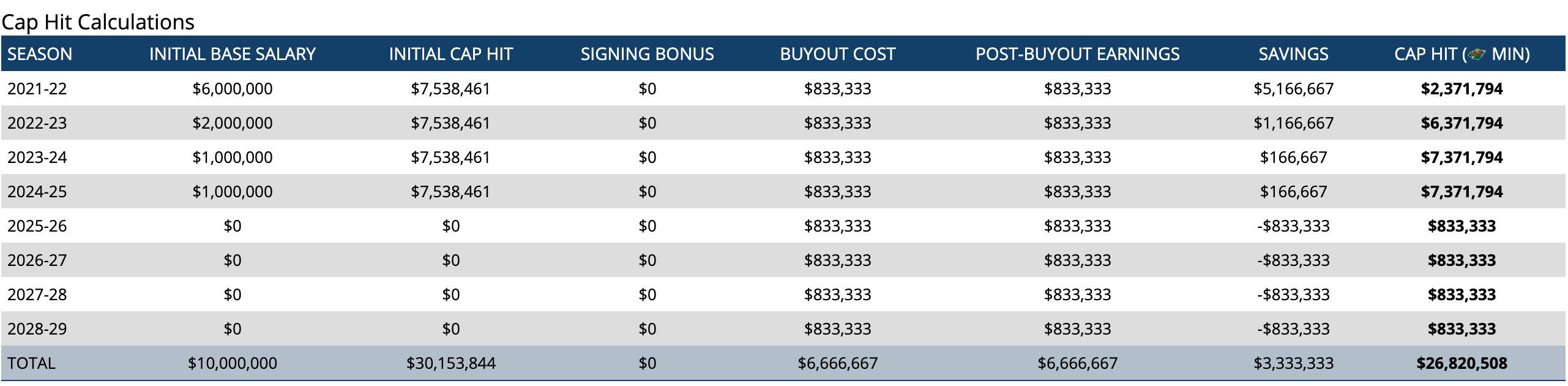Select the 2023-24 season row label

tap(37, 157)
